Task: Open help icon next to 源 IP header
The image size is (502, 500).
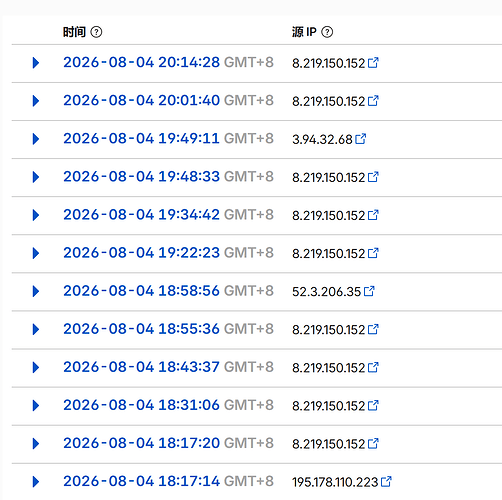Action: point(327,32)
